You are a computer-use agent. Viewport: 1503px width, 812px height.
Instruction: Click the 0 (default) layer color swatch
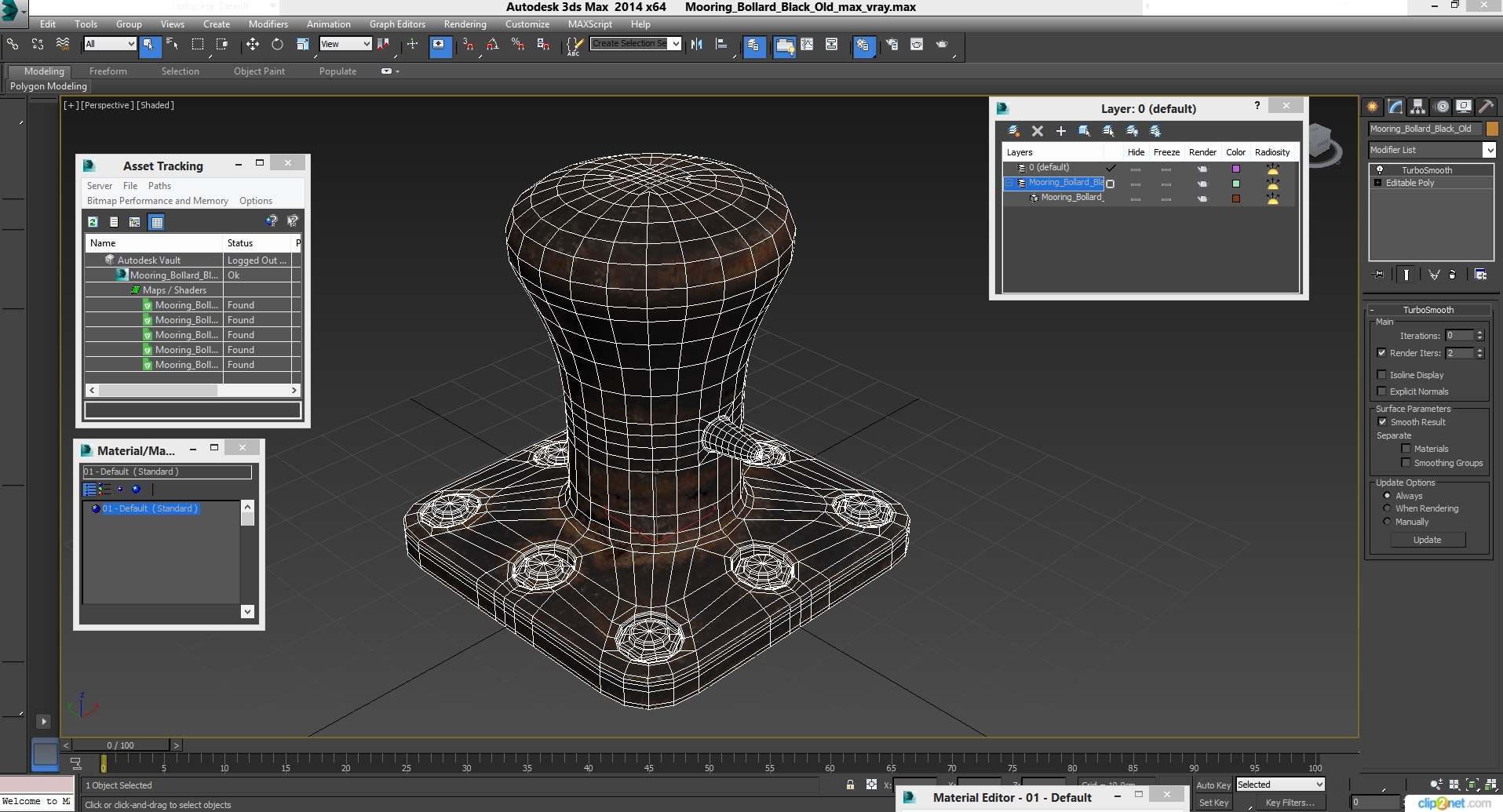pyautogui.click(x=1236, y=169)
